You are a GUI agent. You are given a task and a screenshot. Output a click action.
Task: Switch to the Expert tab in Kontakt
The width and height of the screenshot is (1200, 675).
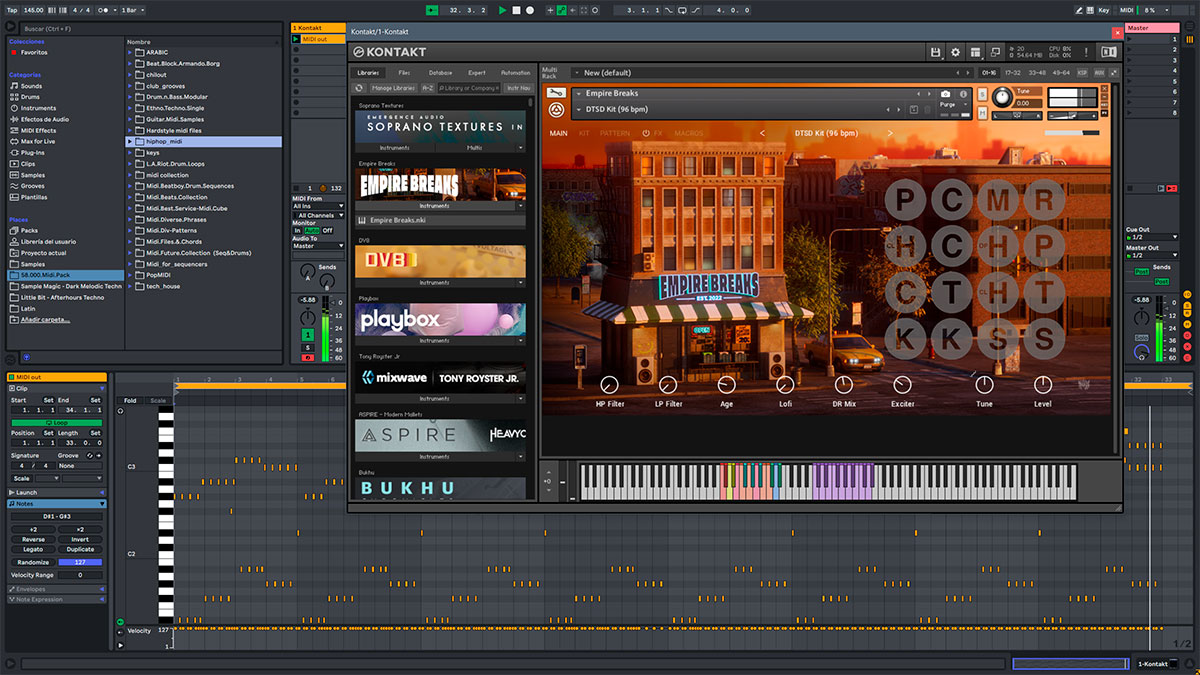click(477, 73)
